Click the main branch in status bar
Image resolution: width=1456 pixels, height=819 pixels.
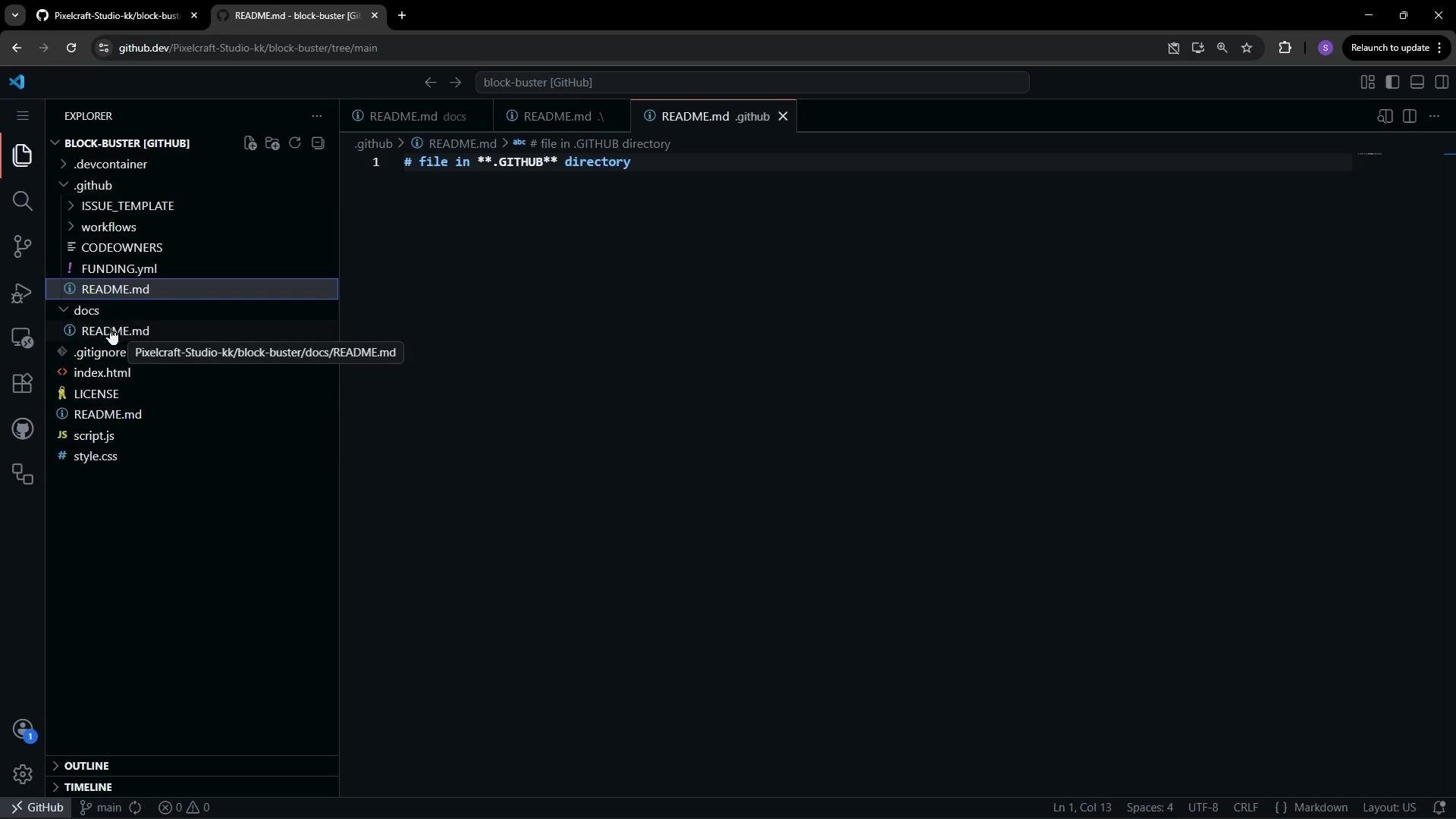pyautogui.click(x=101, y=808)
